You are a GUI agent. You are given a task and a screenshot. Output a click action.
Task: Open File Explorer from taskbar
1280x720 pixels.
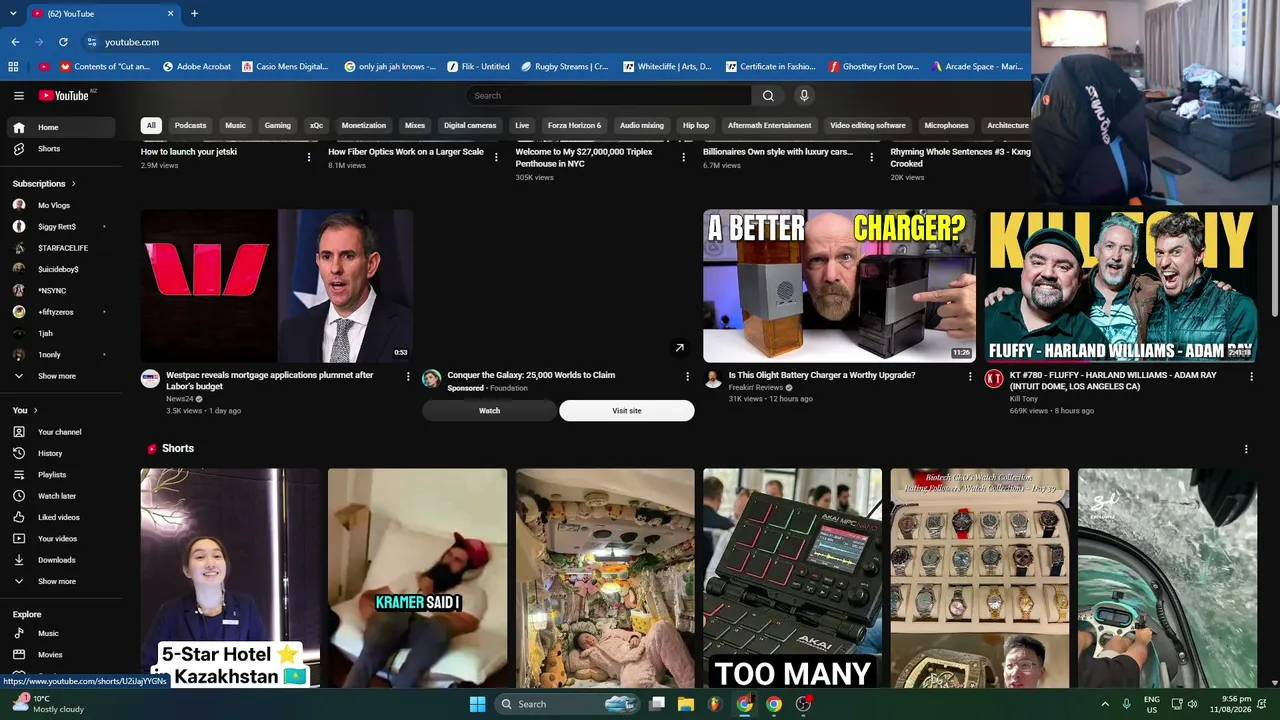686,704
